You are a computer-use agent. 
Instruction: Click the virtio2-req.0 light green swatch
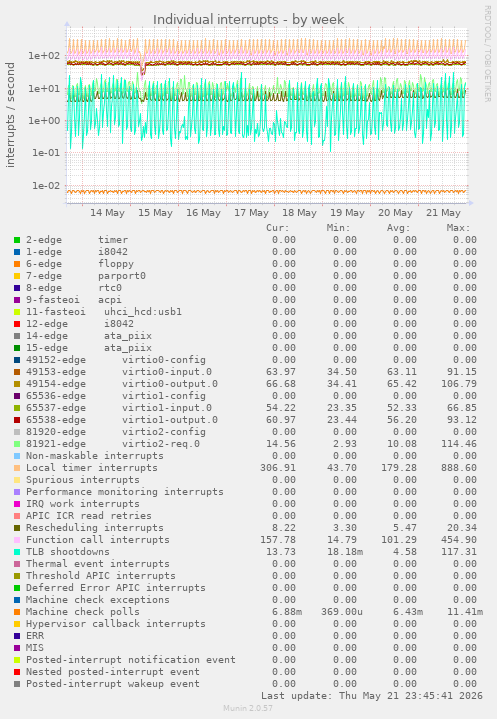click(17, 444)
